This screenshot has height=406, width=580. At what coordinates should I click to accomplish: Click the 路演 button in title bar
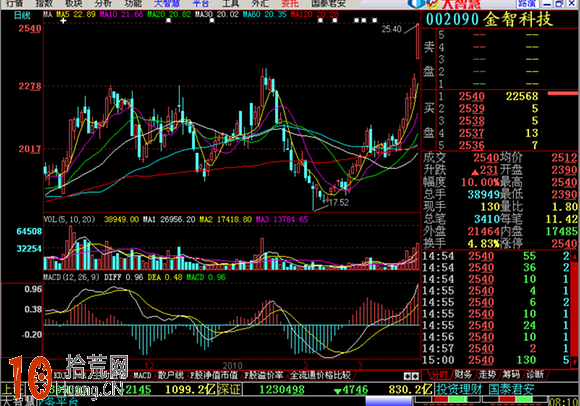pyautogui.click(x=527, y=4)
